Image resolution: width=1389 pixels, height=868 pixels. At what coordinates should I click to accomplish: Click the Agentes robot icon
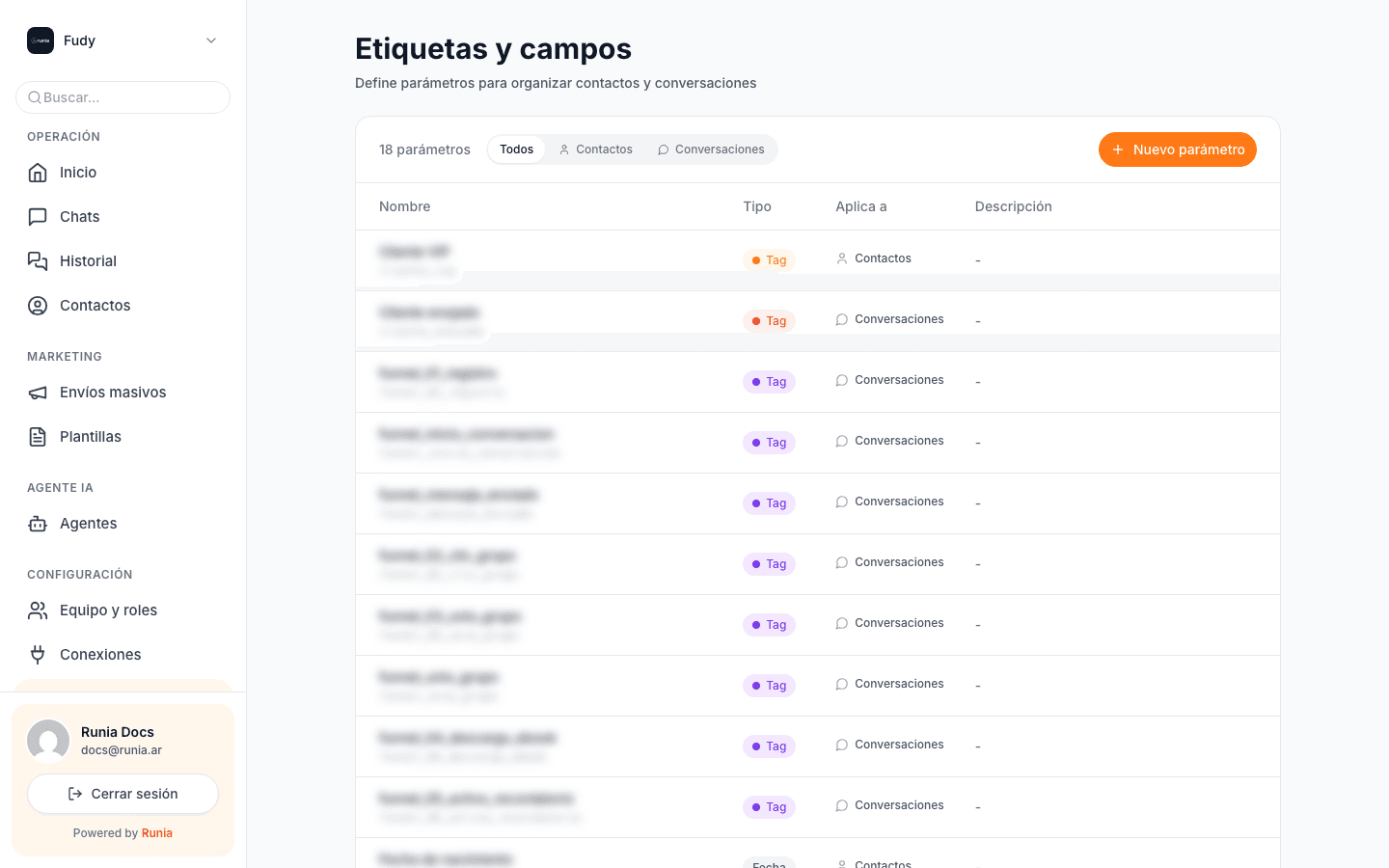click(38, 524)
